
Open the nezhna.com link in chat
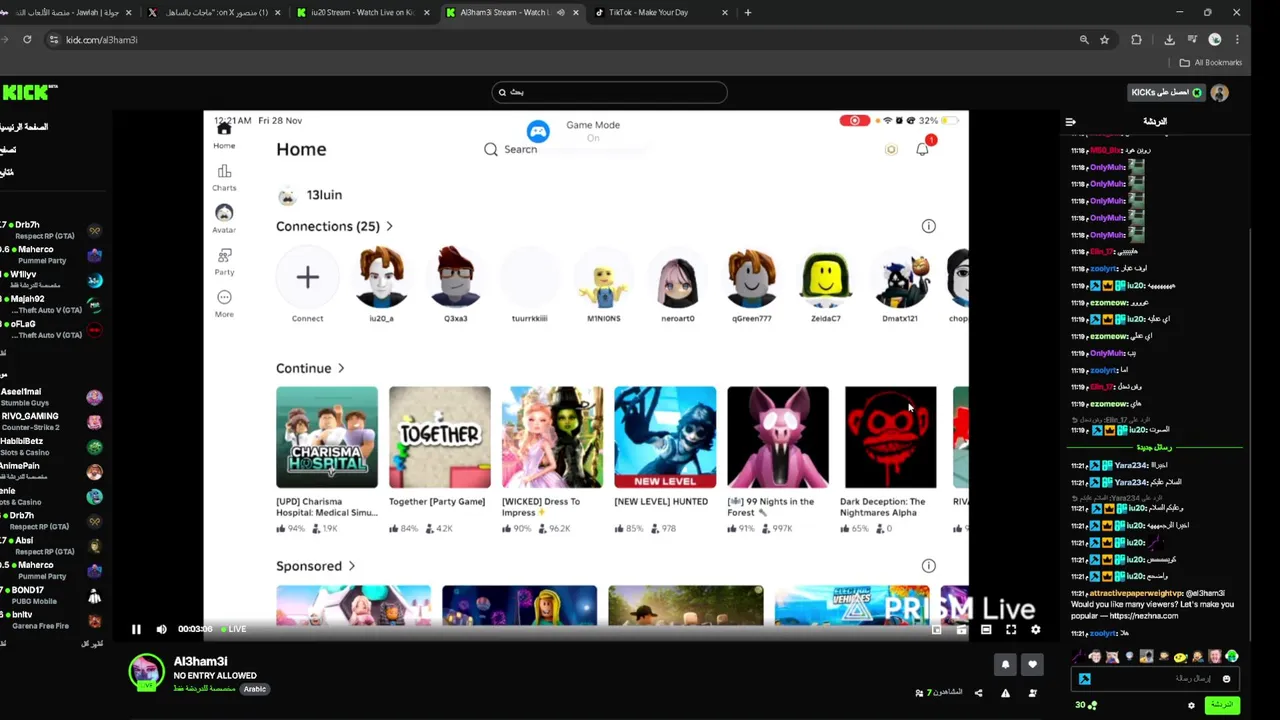click(x=1144, y=616)
